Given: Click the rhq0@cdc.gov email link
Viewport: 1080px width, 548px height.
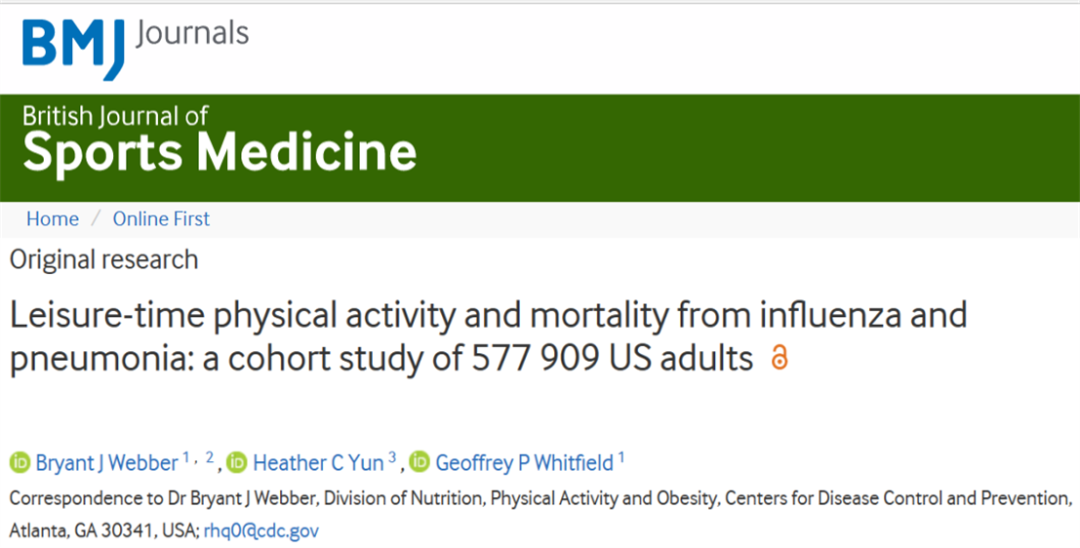Looking at the screenshot, I should pyautogui.click(x=261, y=530).
